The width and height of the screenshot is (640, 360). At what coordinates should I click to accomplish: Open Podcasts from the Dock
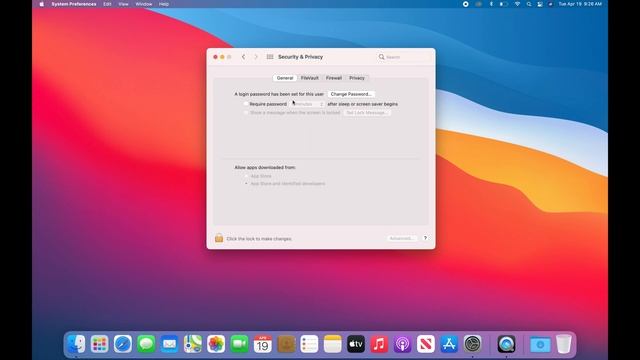[x=402, y=344]
